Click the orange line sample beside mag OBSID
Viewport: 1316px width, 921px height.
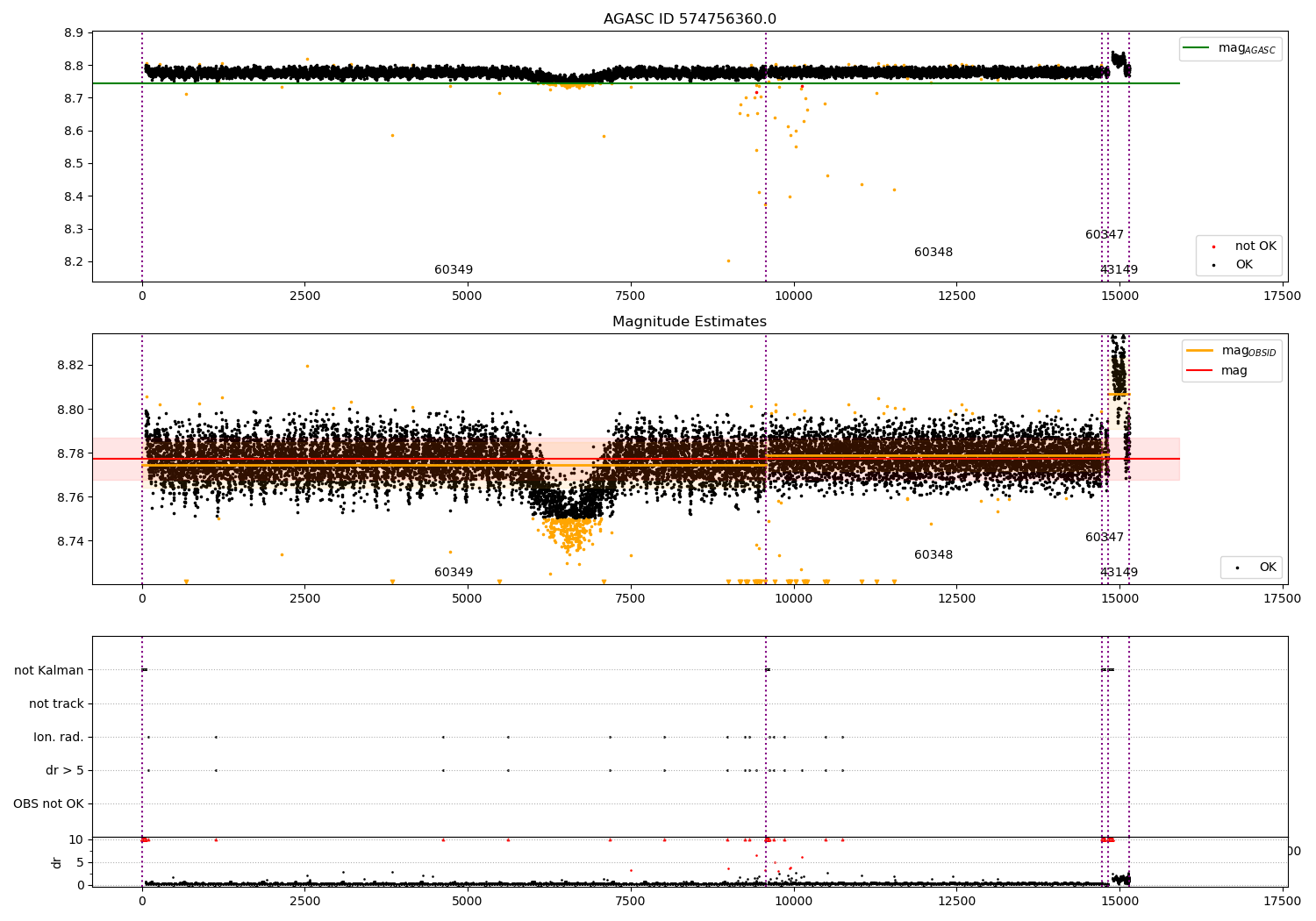click(1199, 350)
